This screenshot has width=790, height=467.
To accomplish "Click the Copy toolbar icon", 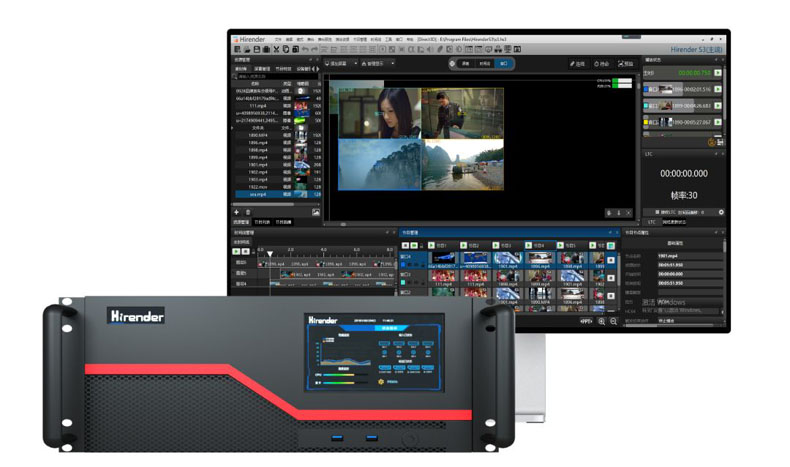I will [286, 49].
